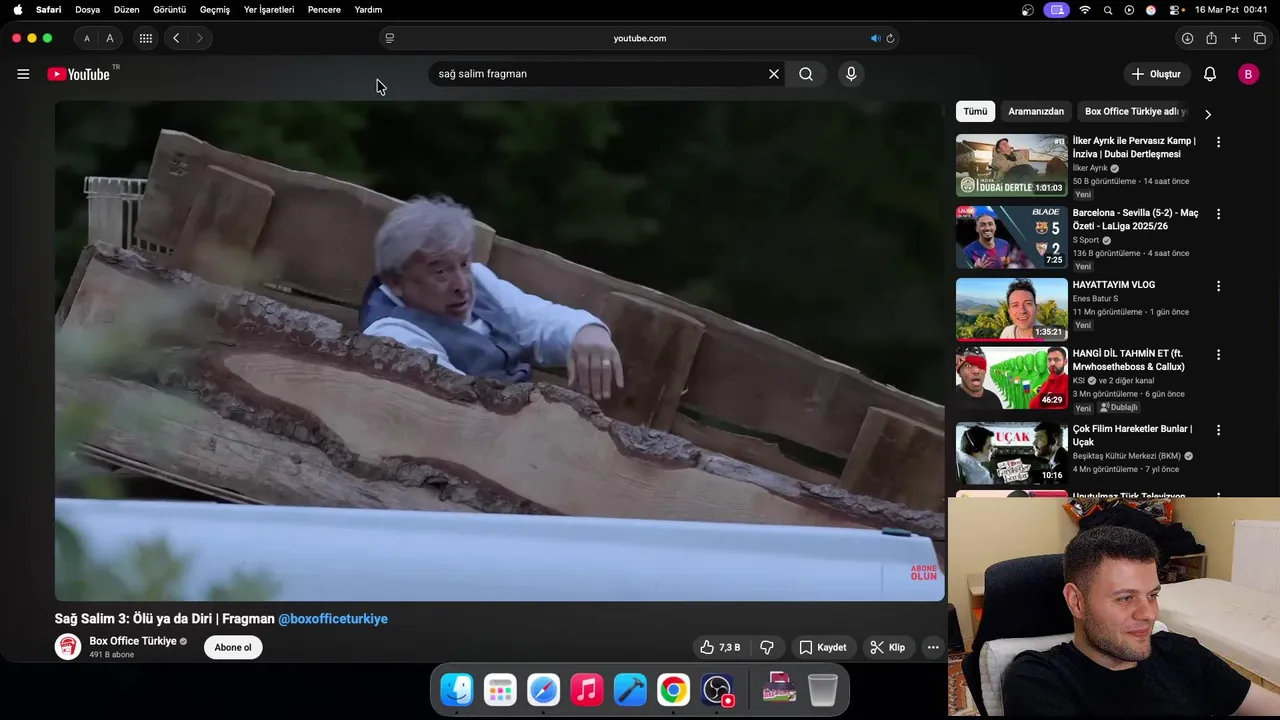Subscribe with the Abone ol button

233,647
